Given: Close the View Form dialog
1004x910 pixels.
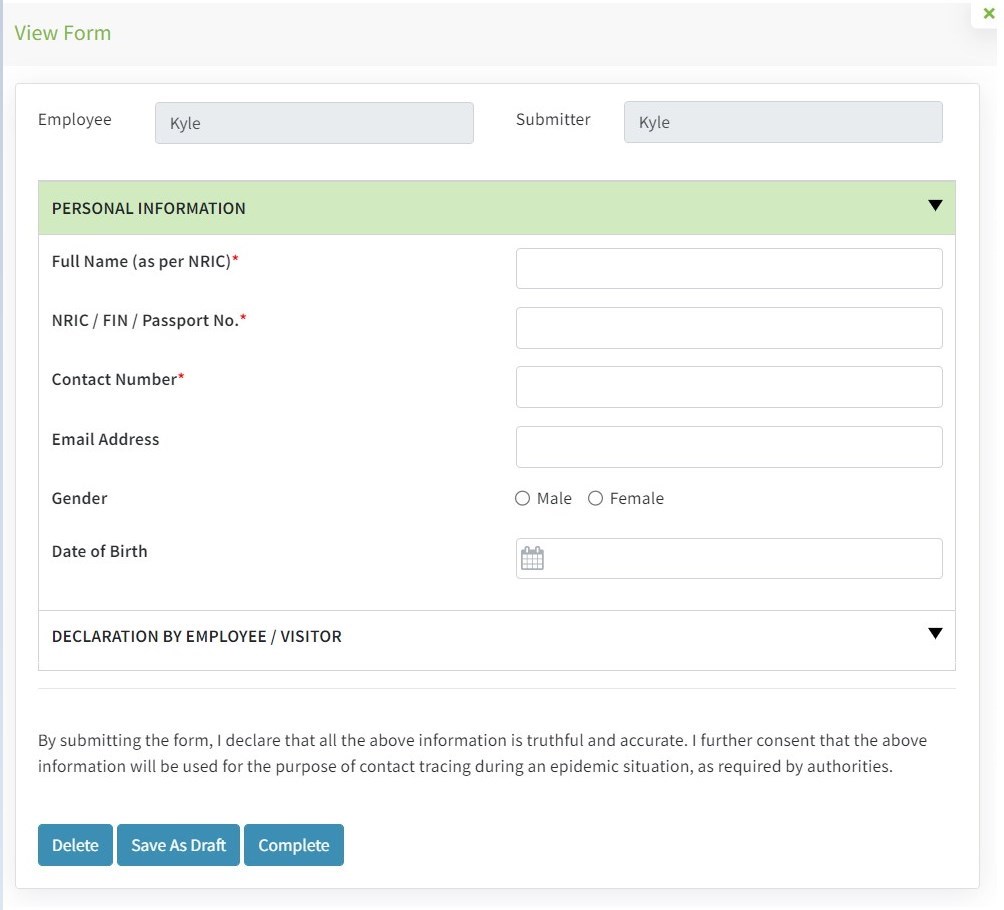Looking at the screenshot, I should (989, 13).
